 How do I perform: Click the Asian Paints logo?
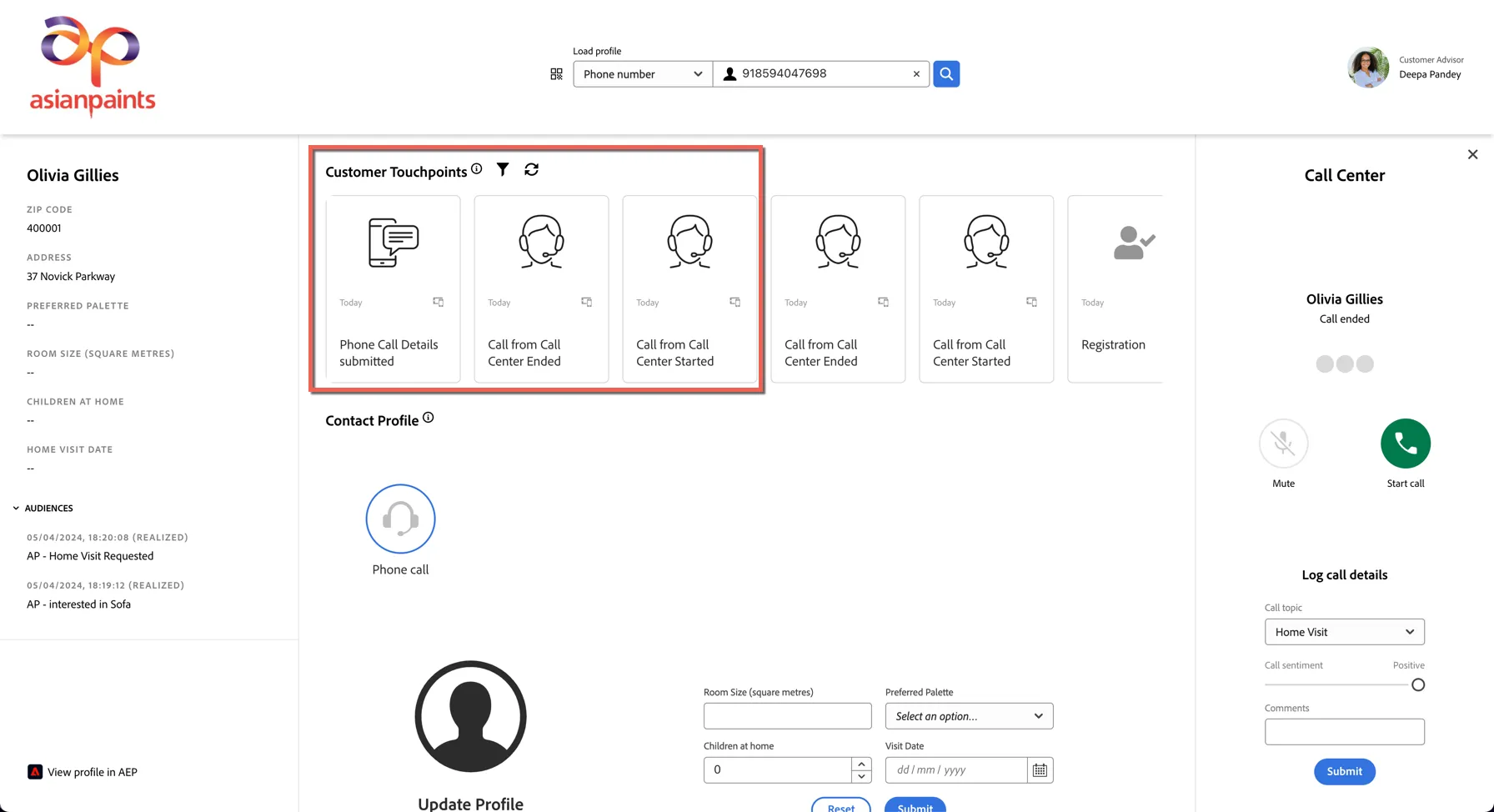click(x=93, y=66)
